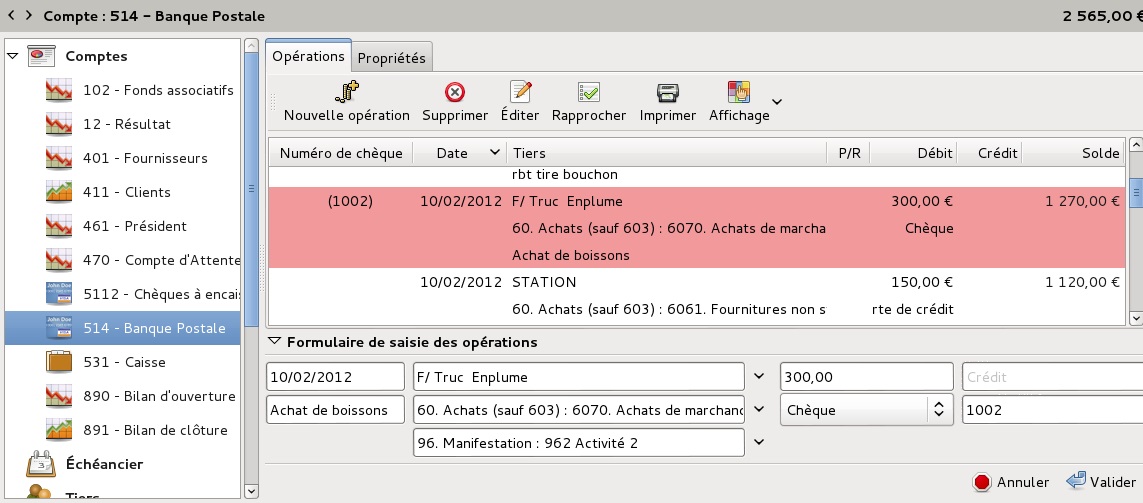Switch to the Propriétés tab
Screen dimensions: 1143x503
pos(391,58)
